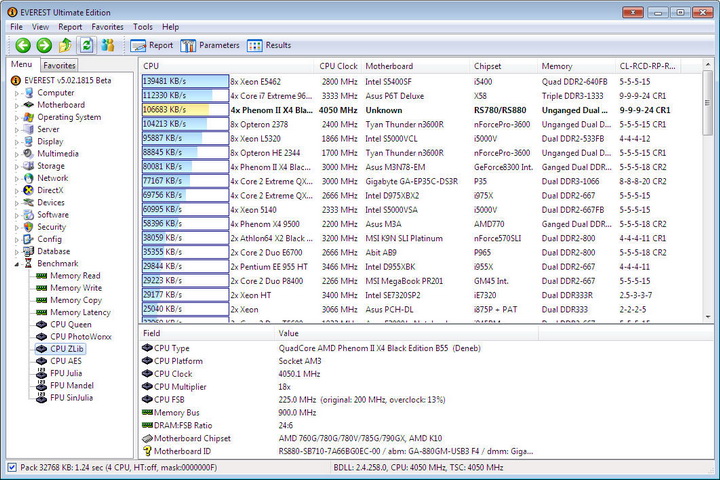Select Operating System icon in tree
The width and height of the screenshot is (720, 480).
29,117
